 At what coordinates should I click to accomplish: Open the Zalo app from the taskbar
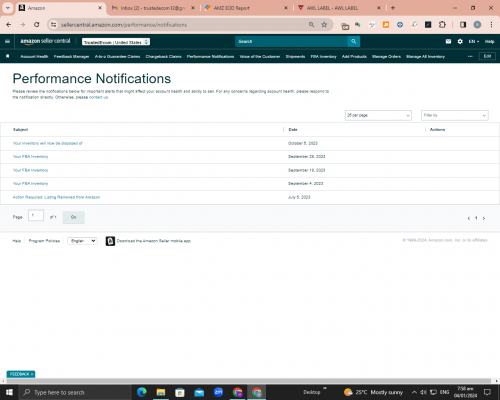(218, 392)
